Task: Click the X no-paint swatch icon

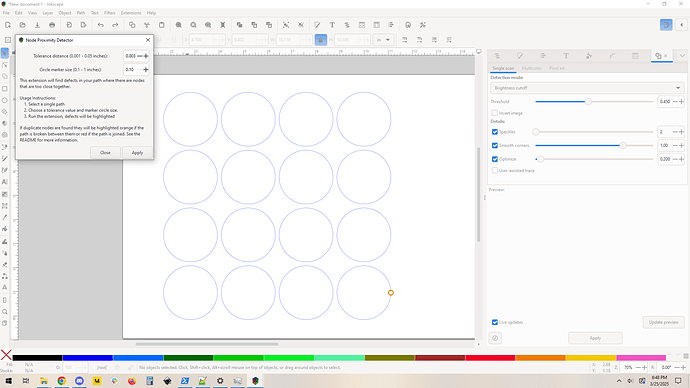Action: pos(6,355)
